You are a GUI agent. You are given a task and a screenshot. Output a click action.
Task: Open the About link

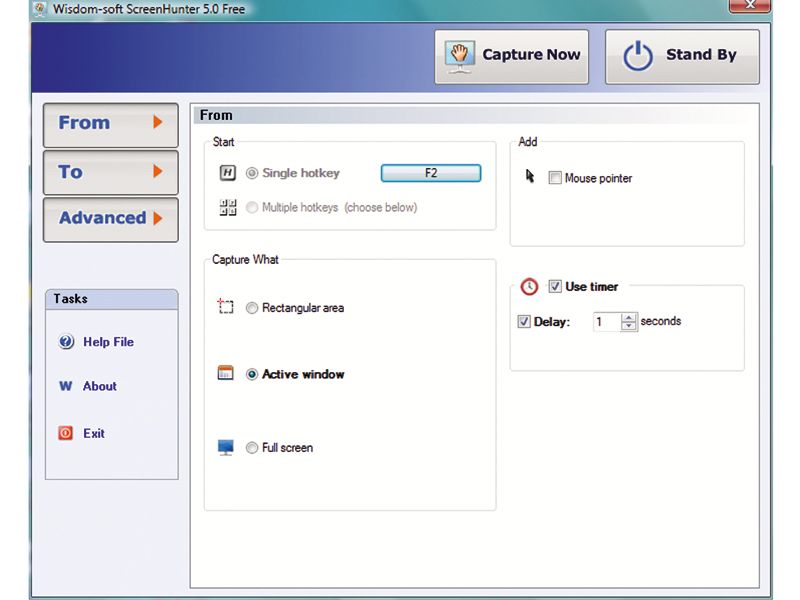coord(99,386)
